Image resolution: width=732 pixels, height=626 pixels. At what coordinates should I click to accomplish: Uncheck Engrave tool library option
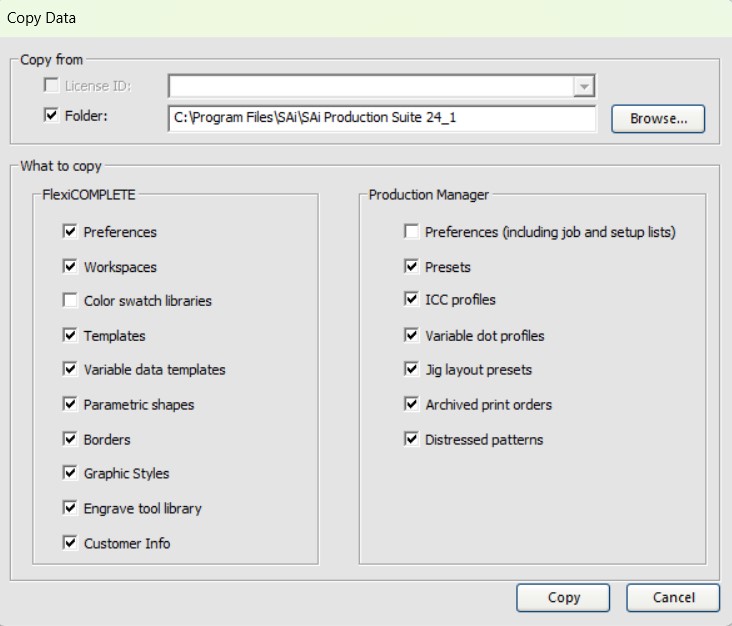click(x=70, y=508)
